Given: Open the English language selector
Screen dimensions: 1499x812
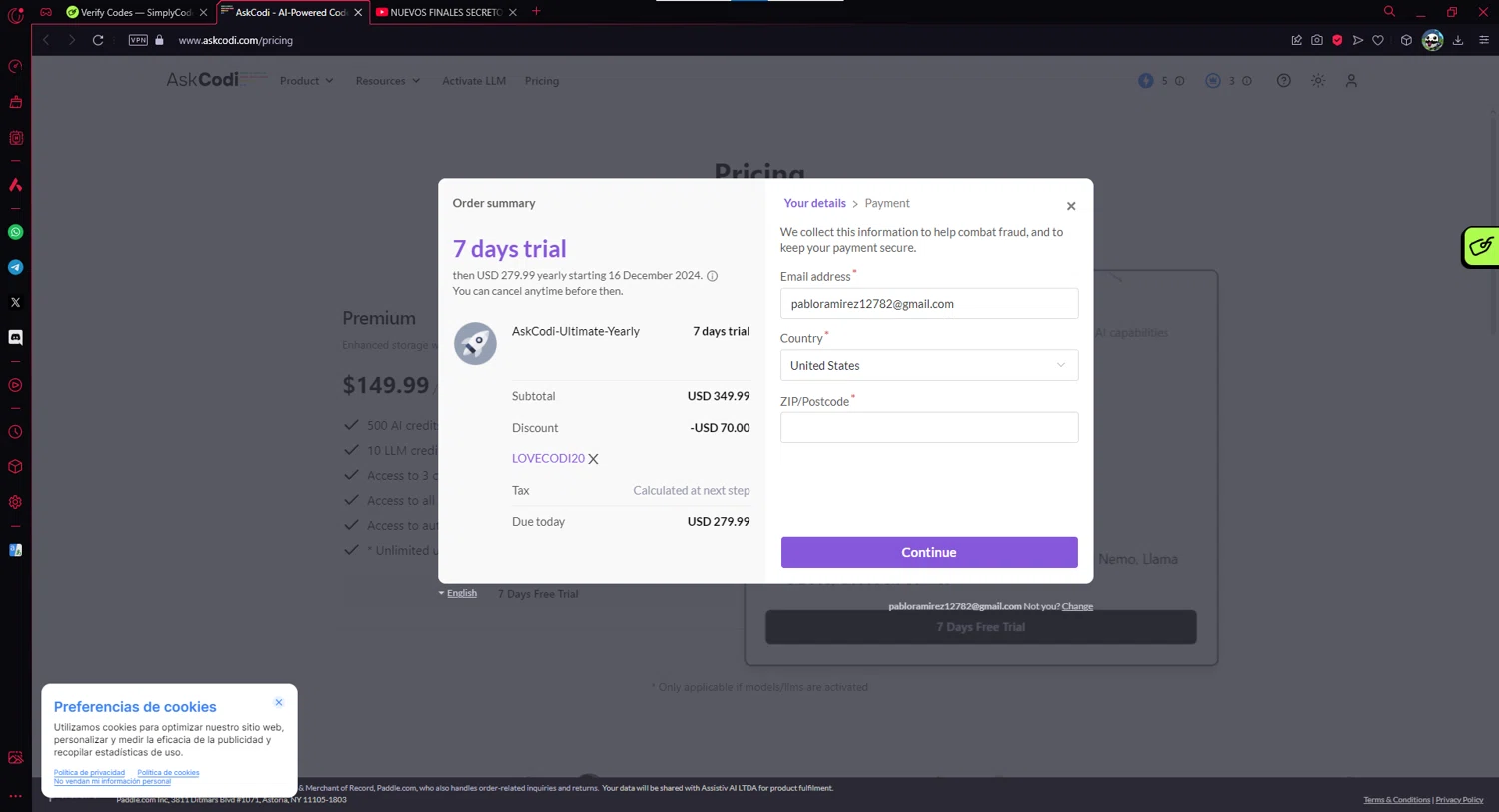Looking at the screenshot, I should click(458, 593).
